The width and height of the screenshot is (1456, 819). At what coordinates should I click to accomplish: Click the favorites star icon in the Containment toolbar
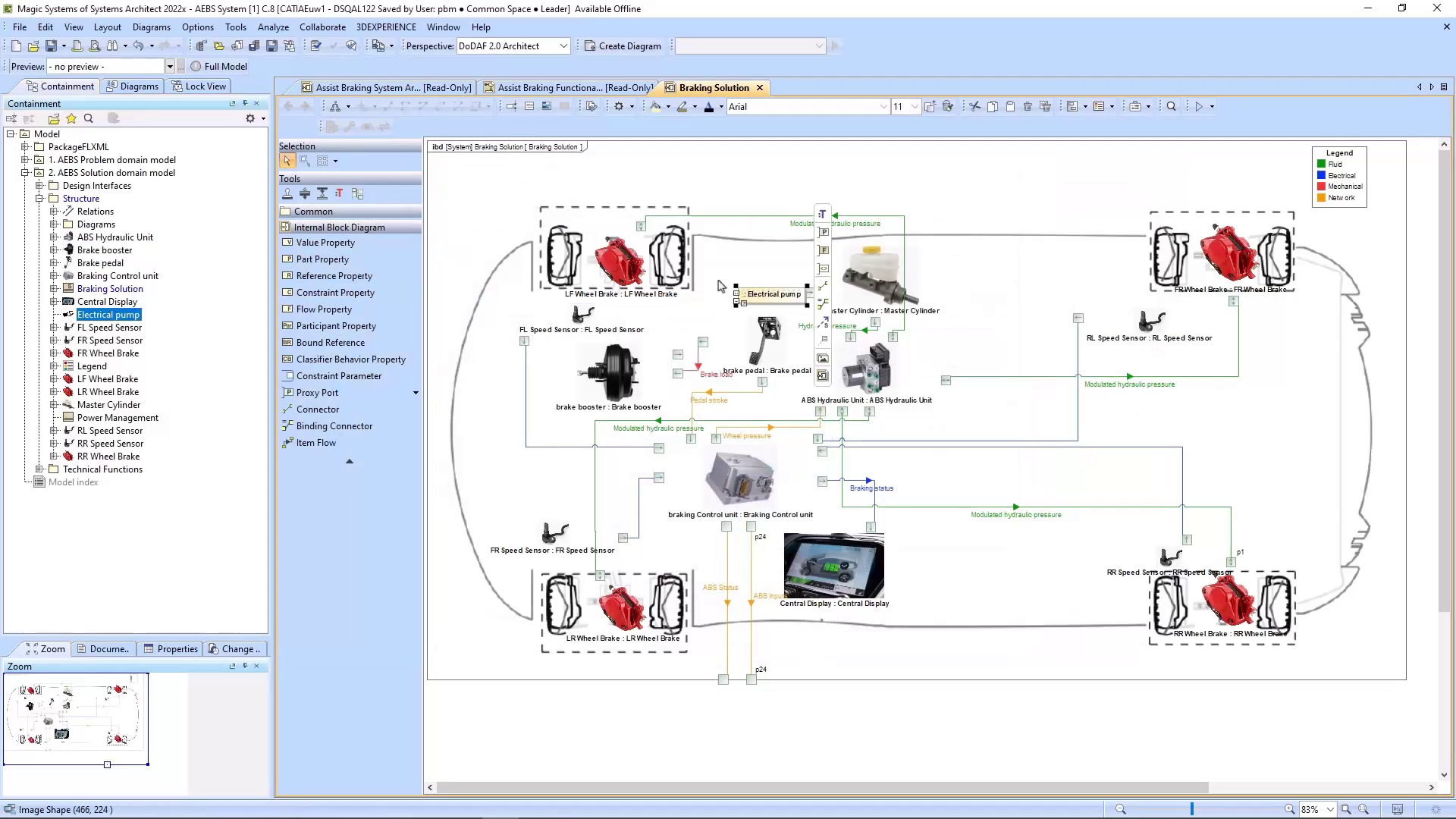(x=71, y=118)
